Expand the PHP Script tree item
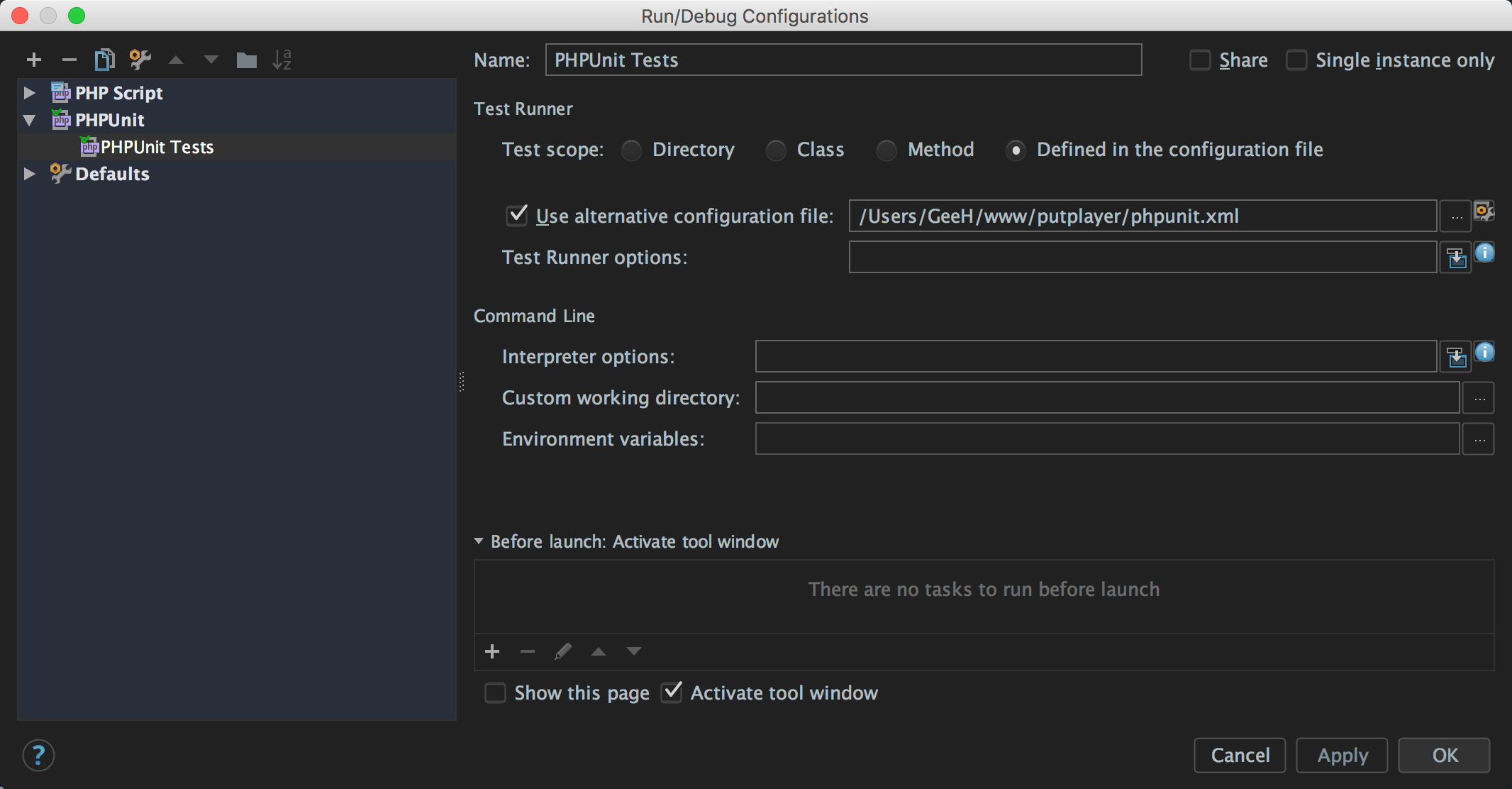This screenshot has height=789, width=1512. click(x=30, y=92)
